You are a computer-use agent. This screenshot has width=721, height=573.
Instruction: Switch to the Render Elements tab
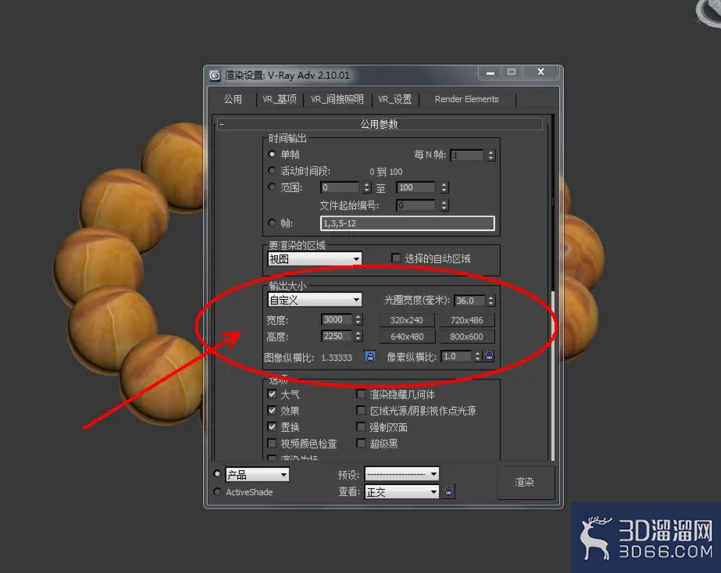tap(467, 99)
